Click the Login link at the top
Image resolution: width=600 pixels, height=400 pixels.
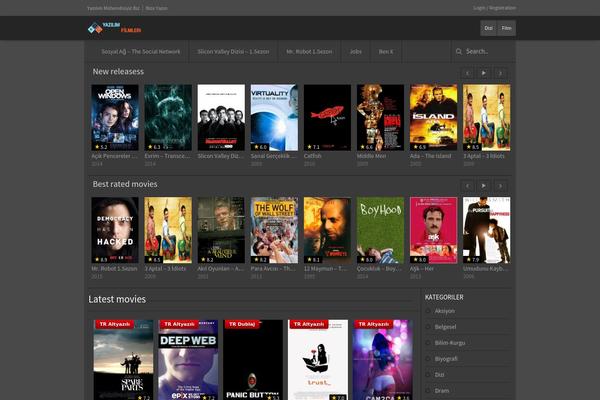[x=479, y=8]
